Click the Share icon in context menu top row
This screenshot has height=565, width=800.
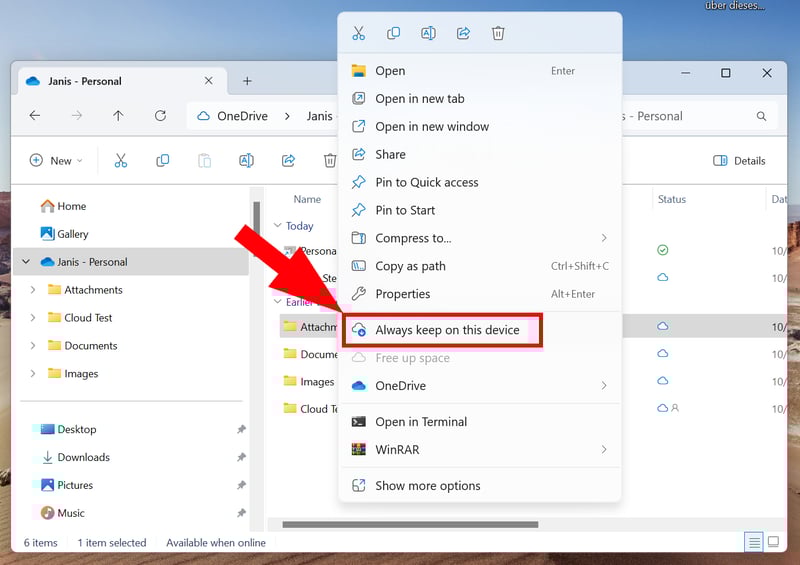(x=463, y=34)
